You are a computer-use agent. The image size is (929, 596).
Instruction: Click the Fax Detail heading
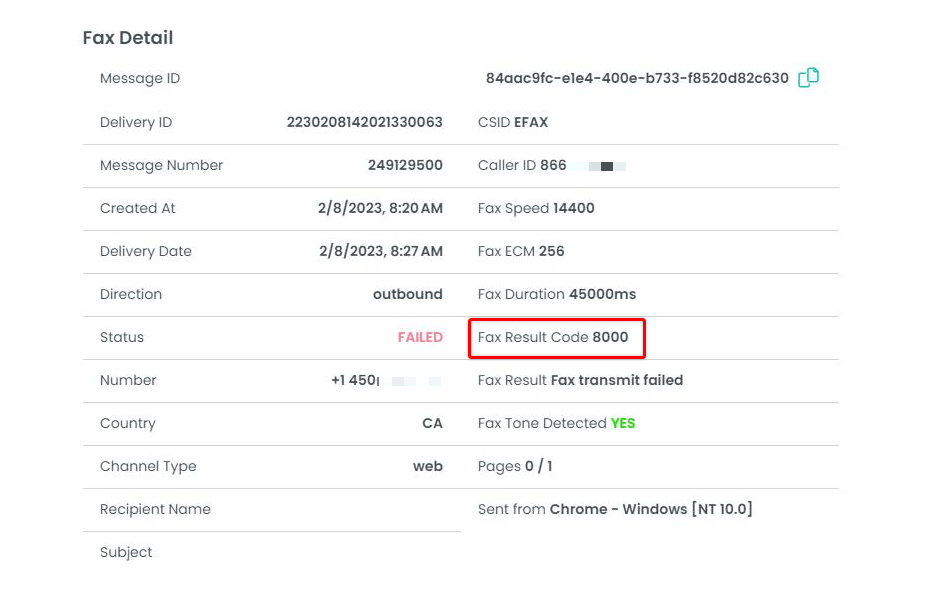pyautogui.click(x=128, y=38)
